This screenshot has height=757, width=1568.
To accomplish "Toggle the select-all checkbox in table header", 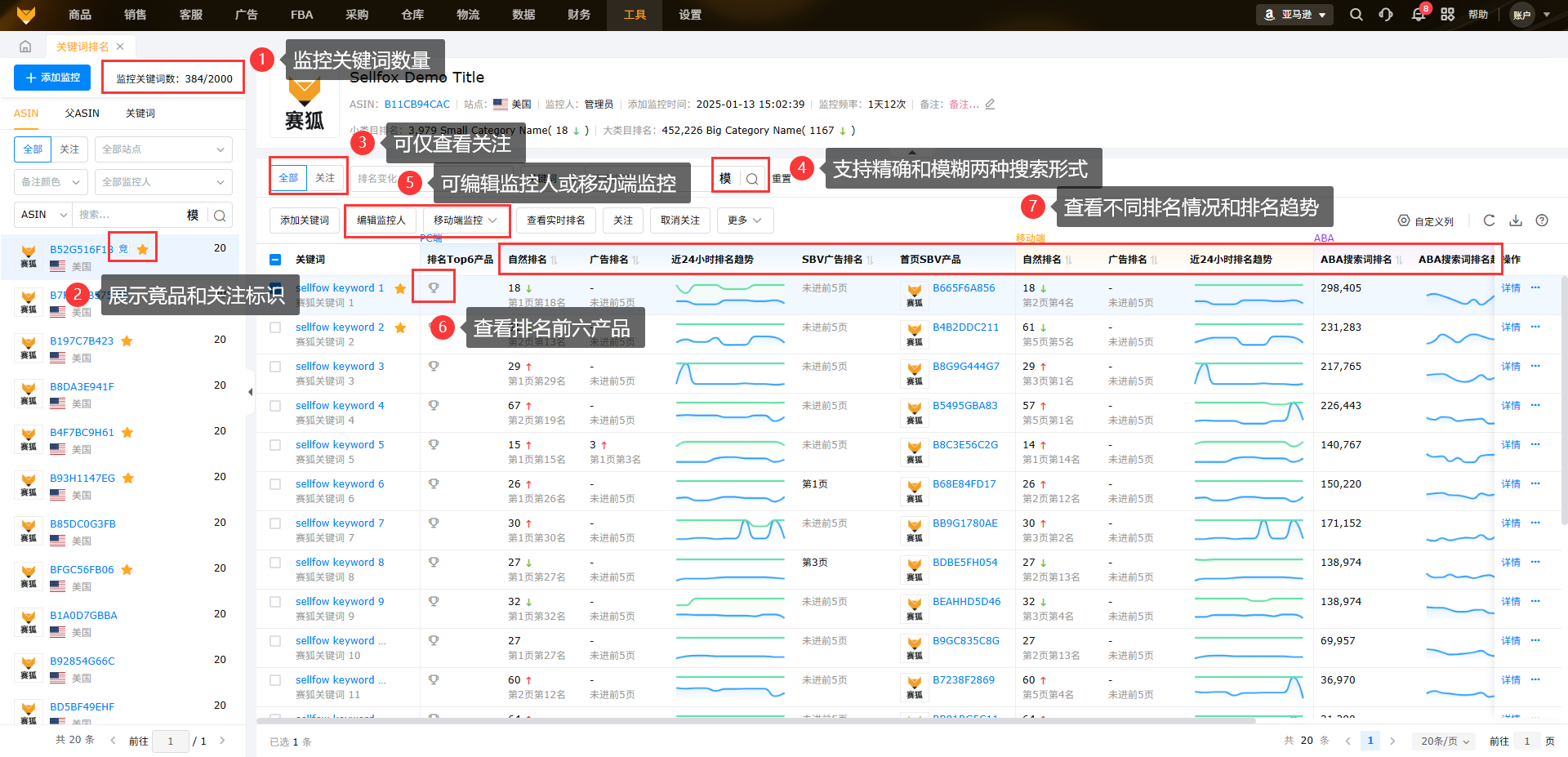I will 275,260.
